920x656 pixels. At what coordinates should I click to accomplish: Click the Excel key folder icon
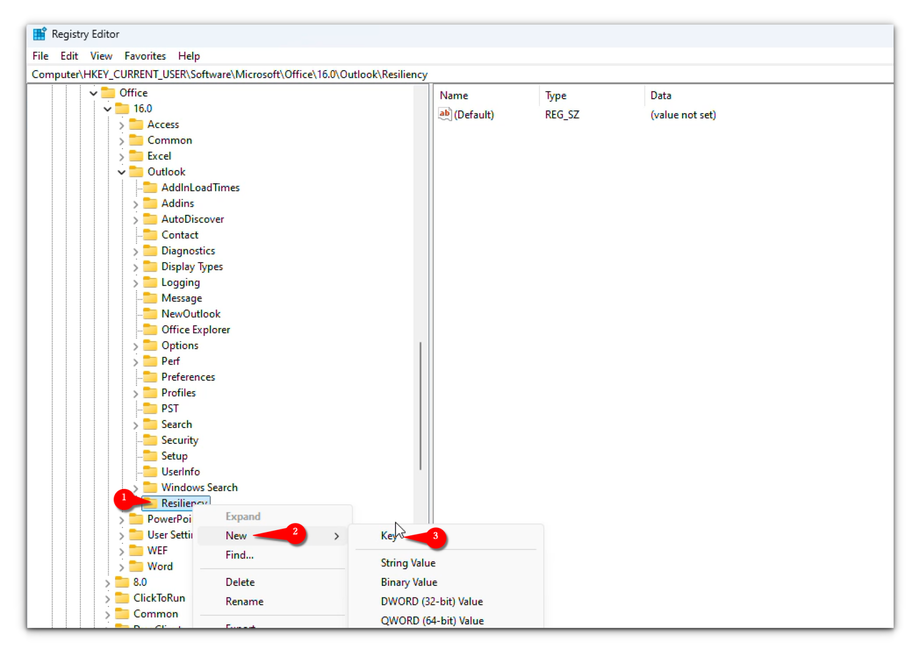point(136,156)
